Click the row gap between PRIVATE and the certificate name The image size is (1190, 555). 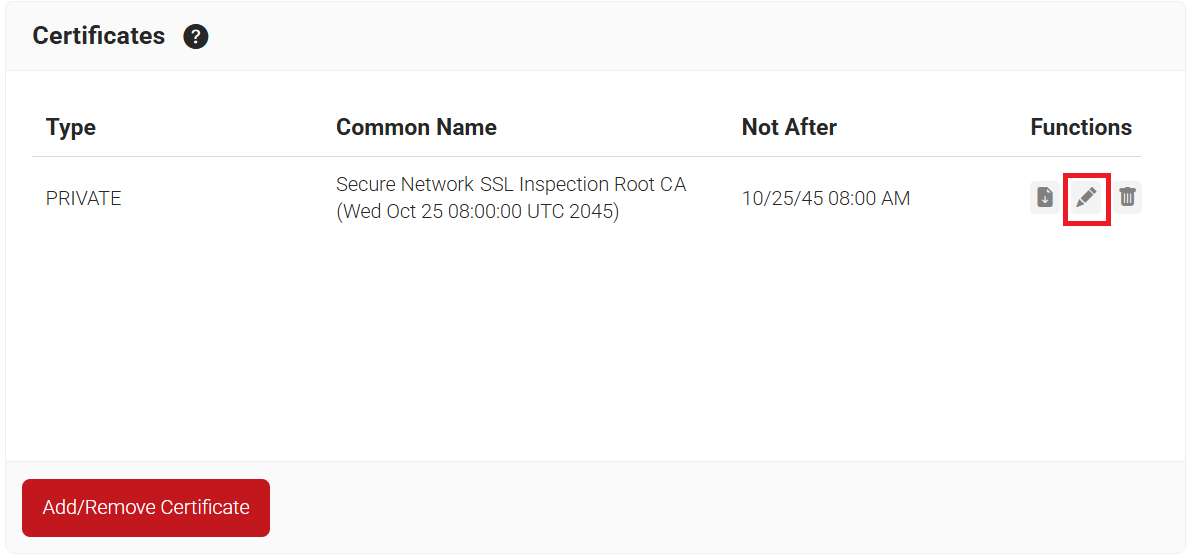[x=230, y=198]
